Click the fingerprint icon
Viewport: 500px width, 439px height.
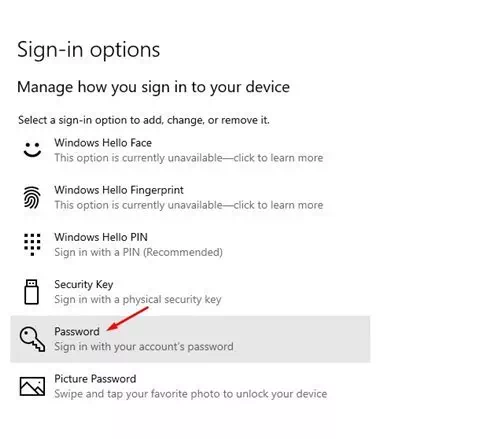click(x=32, y=197)
